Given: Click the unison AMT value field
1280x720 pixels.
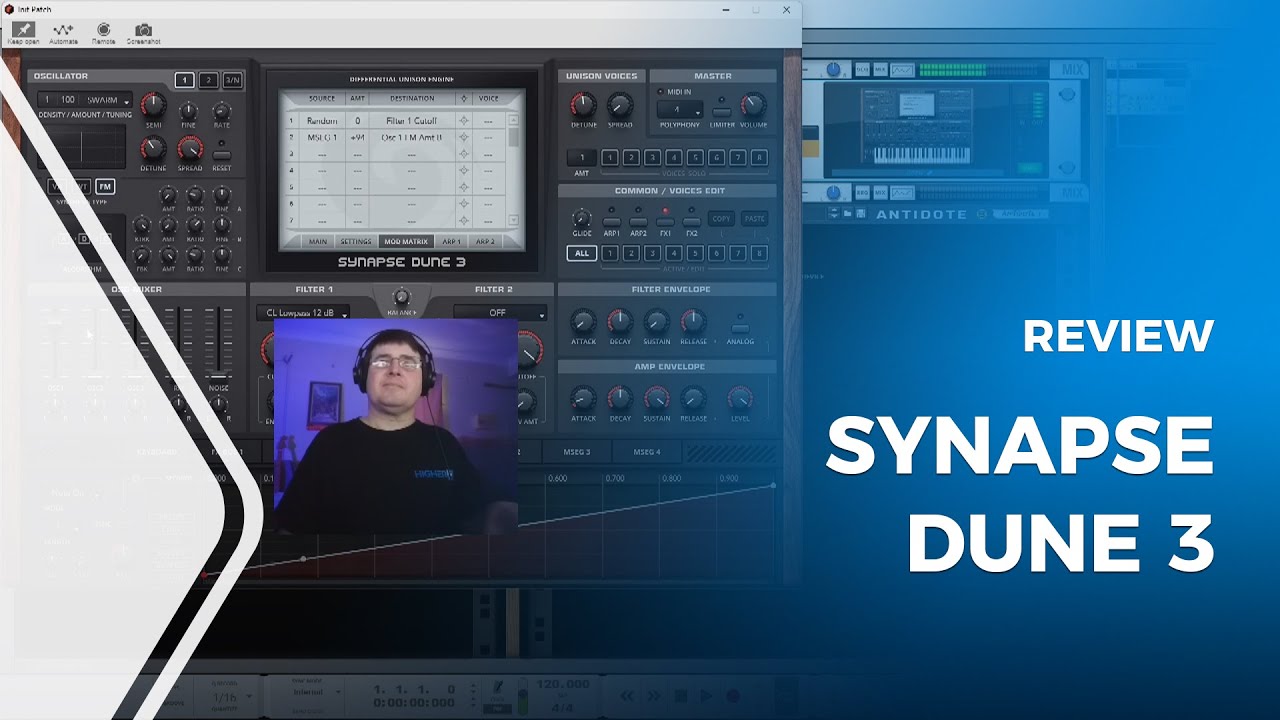Looking at the screenshot, I should tap(581, 158).
